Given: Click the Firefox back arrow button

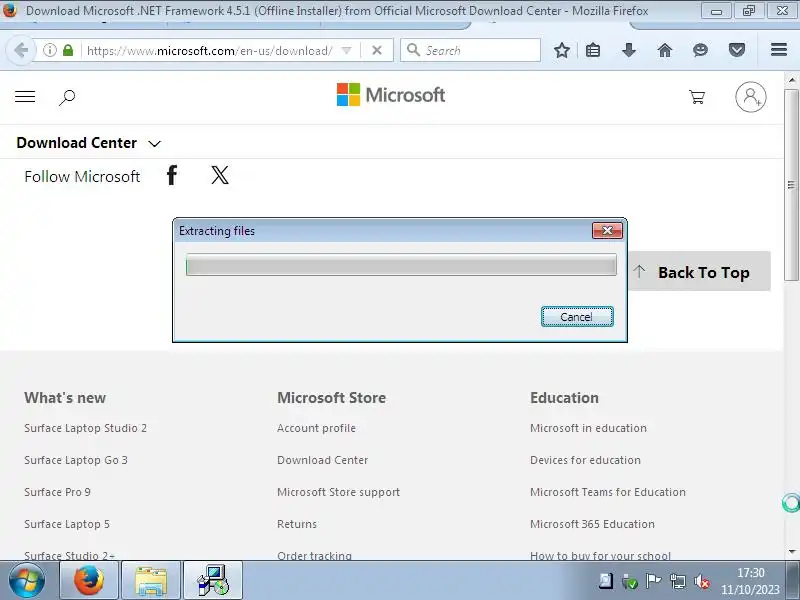Looking at the screenshot, I should [x=21, y=50].
